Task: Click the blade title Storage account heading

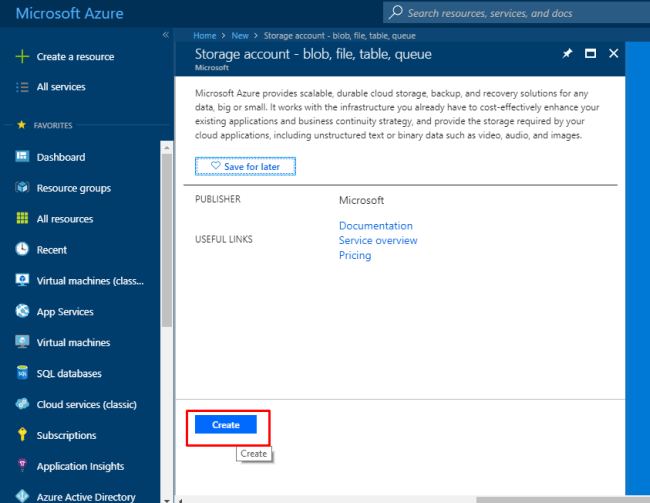Action: [313, 54]
